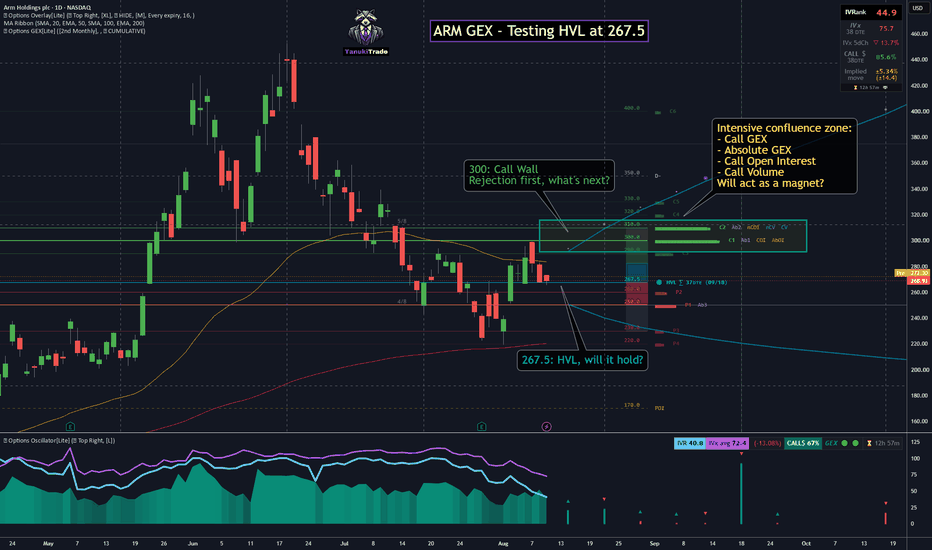932x550 pixels.
Task: Select the Options Oscillator[Lite] legend
Action: pos(59,441)
